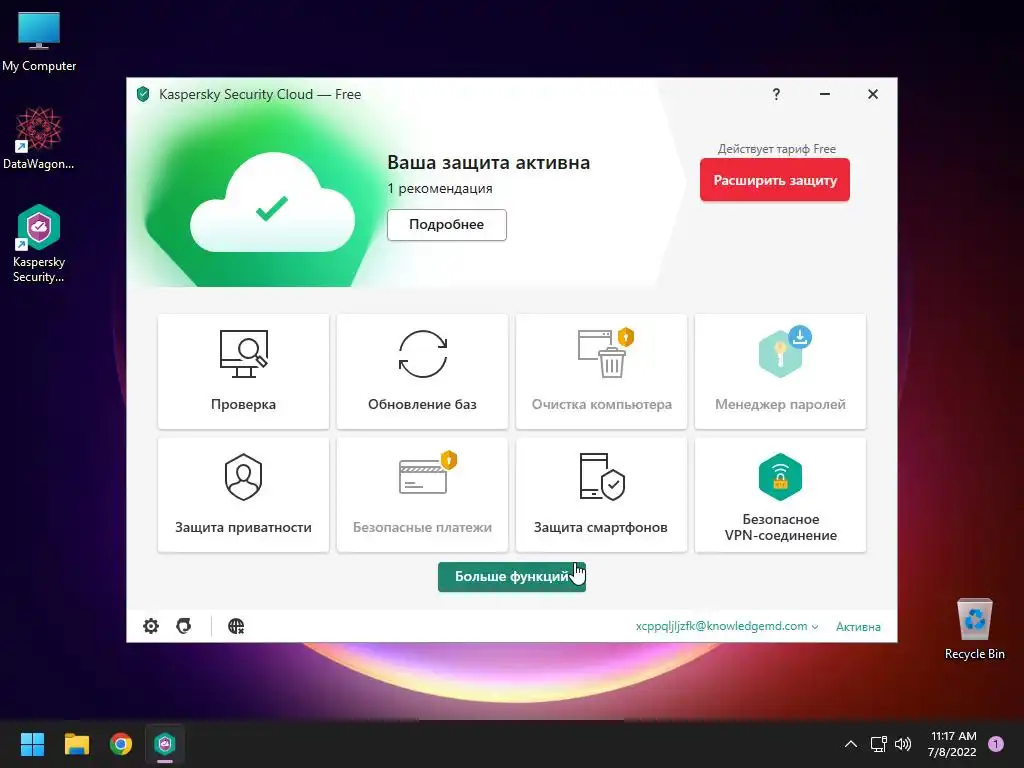The height and width of the screenshot is (768, 1024).
Task: Select the Recycle Bin desktop icon
Action: point(974,628)
